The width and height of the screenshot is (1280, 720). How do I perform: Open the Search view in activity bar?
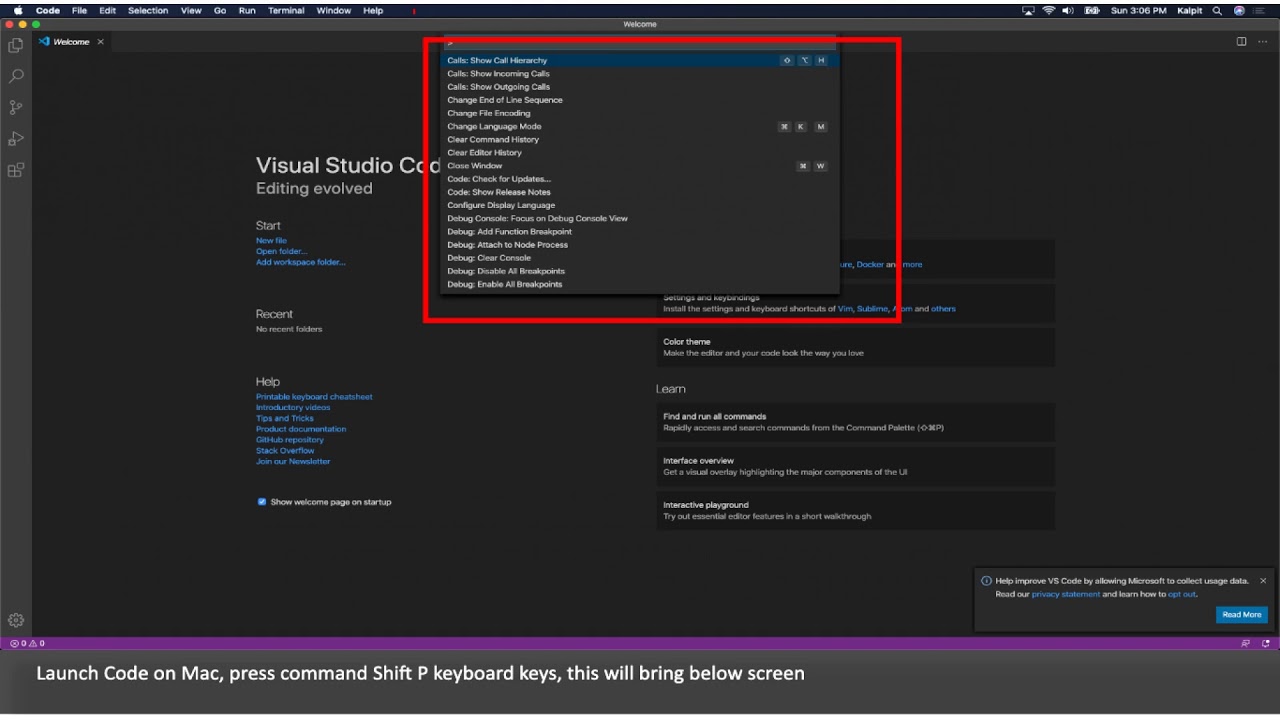click(15, 76)
